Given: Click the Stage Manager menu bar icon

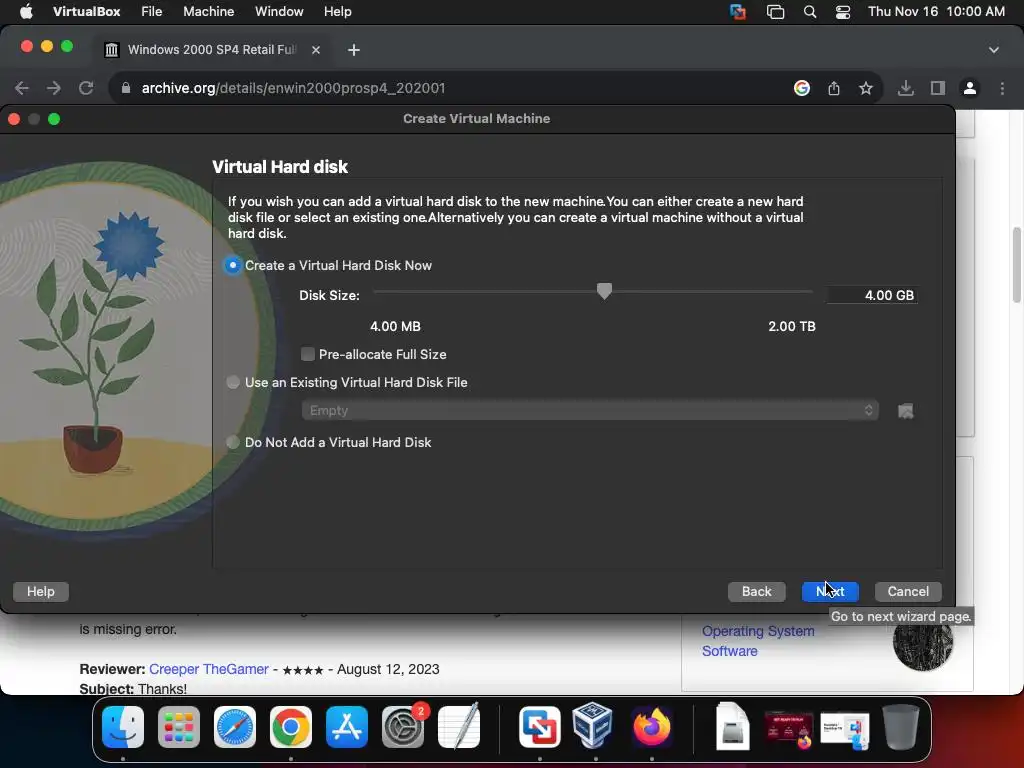Looking at the screenshot, I should 775,12.
